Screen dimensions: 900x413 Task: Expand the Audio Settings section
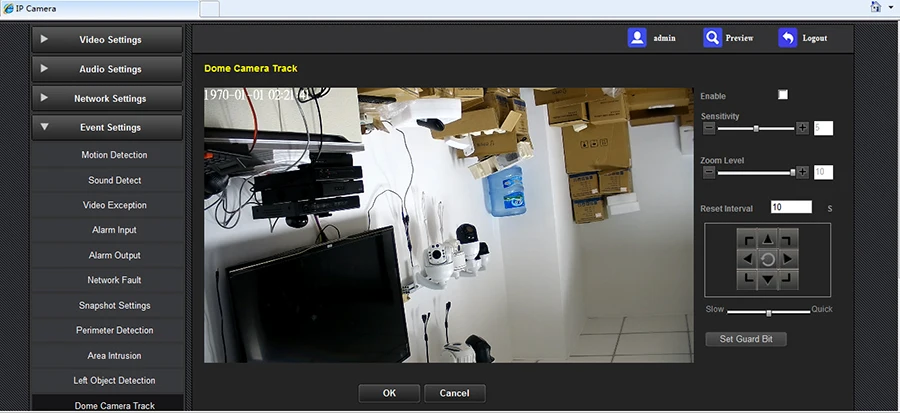tap(107, 69)
